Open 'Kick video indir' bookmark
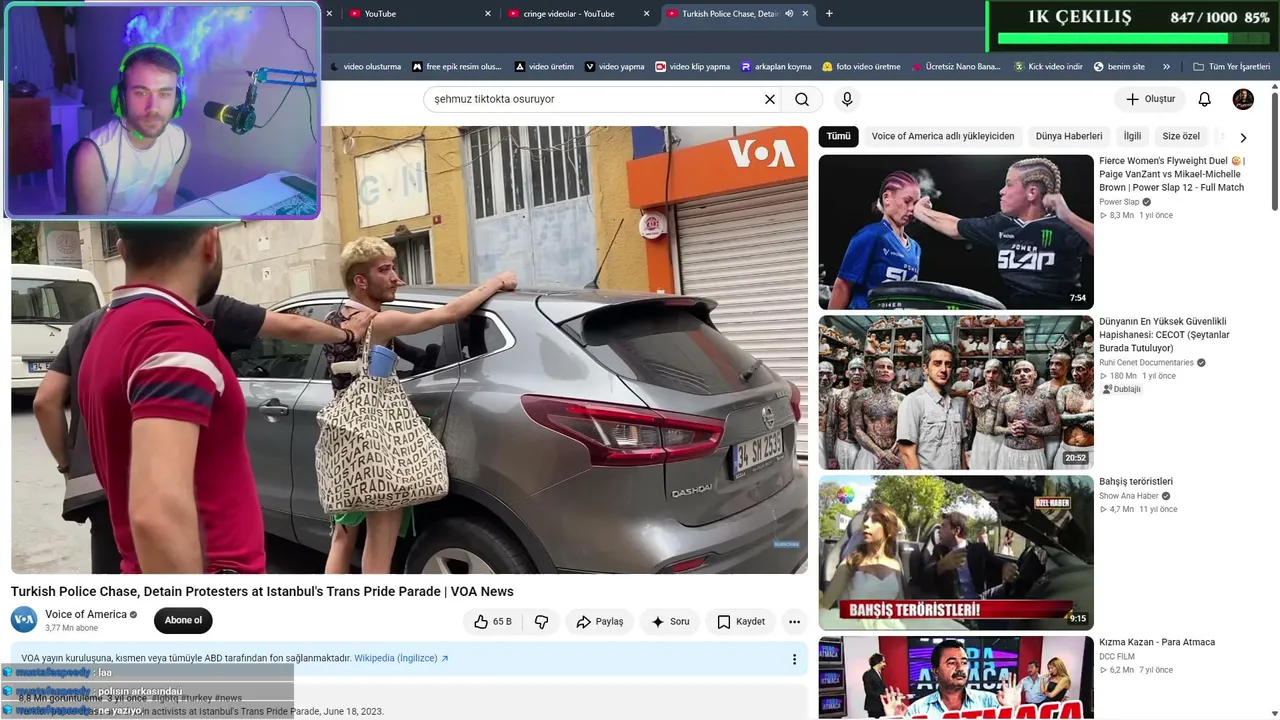1280x720 pixels. (x=1048, y=67)
